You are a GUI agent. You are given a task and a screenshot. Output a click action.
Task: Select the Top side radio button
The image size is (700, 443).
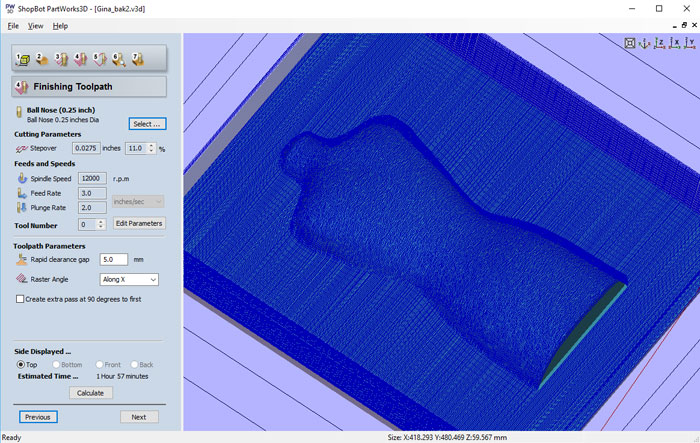pos(21,364)
